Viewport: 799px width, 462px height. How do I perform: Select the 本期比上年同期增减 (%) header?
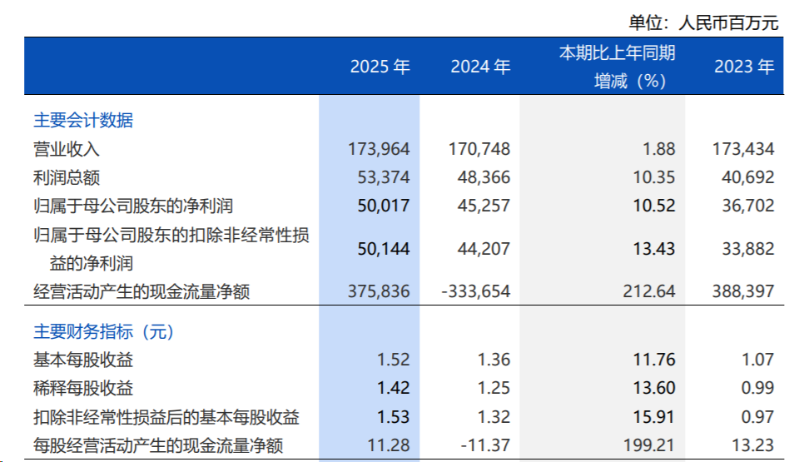pos(616,67)
